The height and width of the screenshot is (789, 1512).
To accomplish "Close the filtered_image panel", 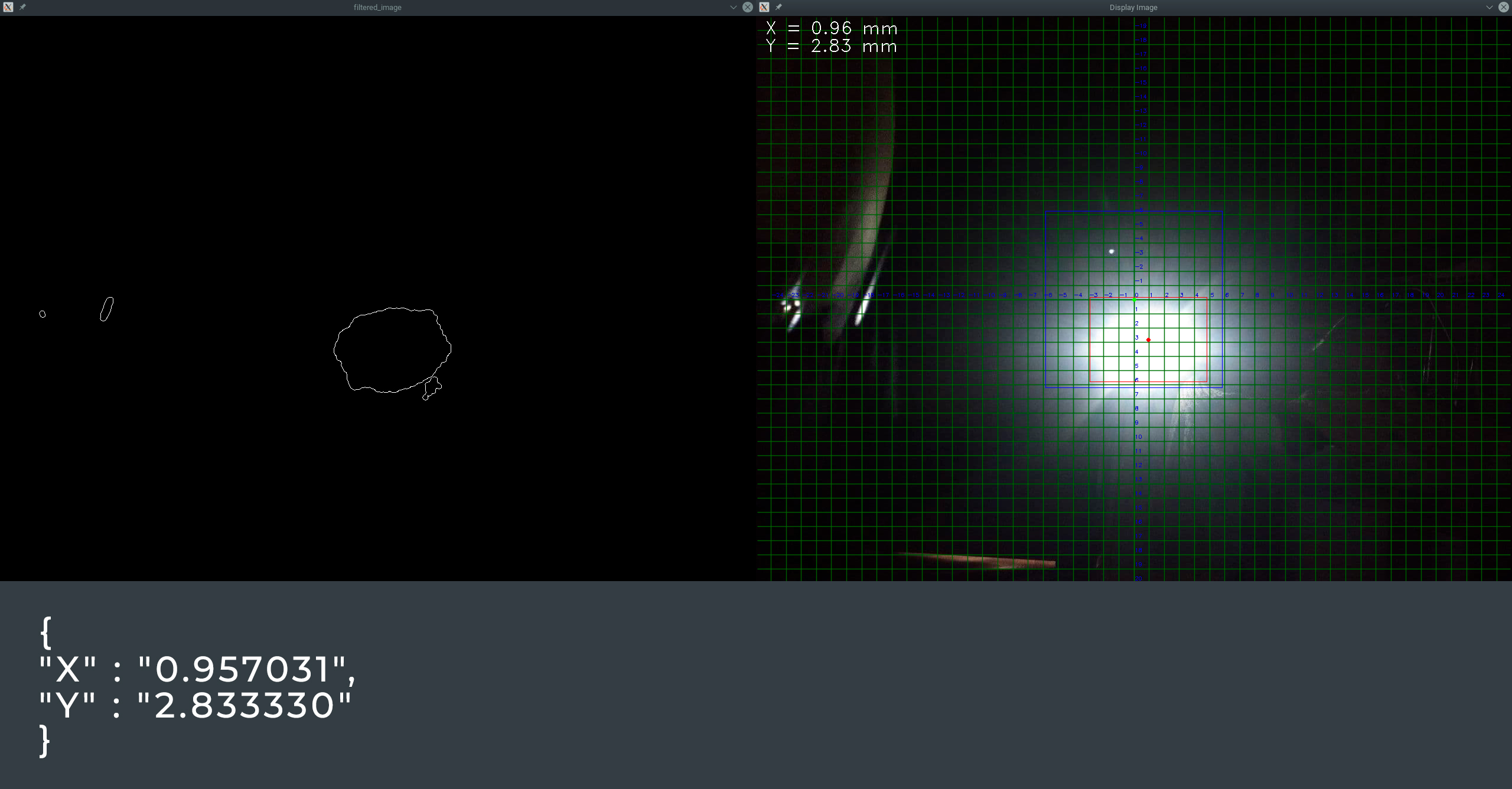I will pyautogui.click(x=747, y=7).
